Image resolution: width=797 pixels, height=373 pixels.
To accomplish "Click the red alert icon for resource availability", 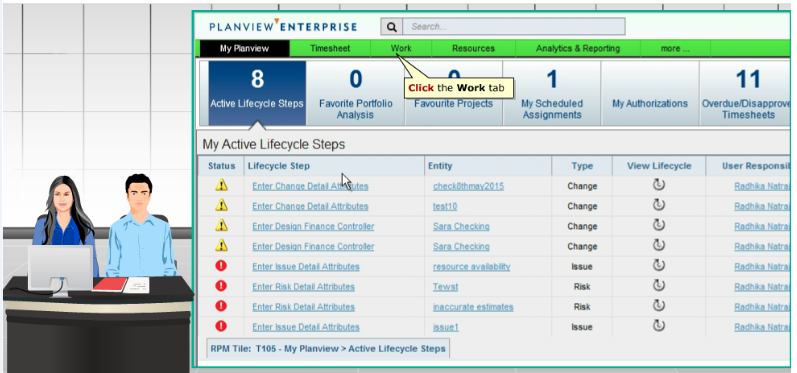I will point(221,266).
